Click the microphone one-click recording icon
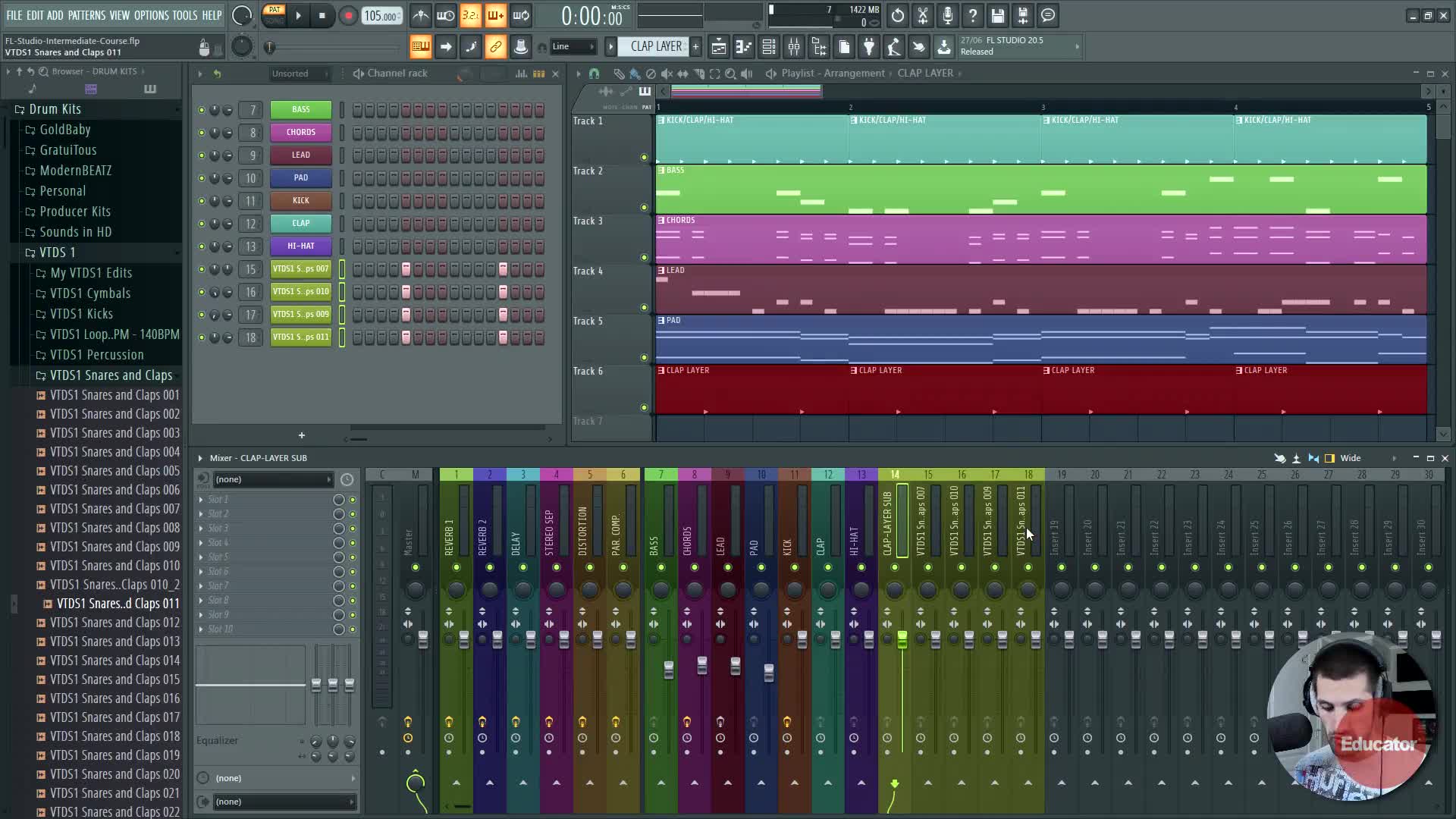The height and width of the screenshot is (819, 1456). (x=948, y=15)
